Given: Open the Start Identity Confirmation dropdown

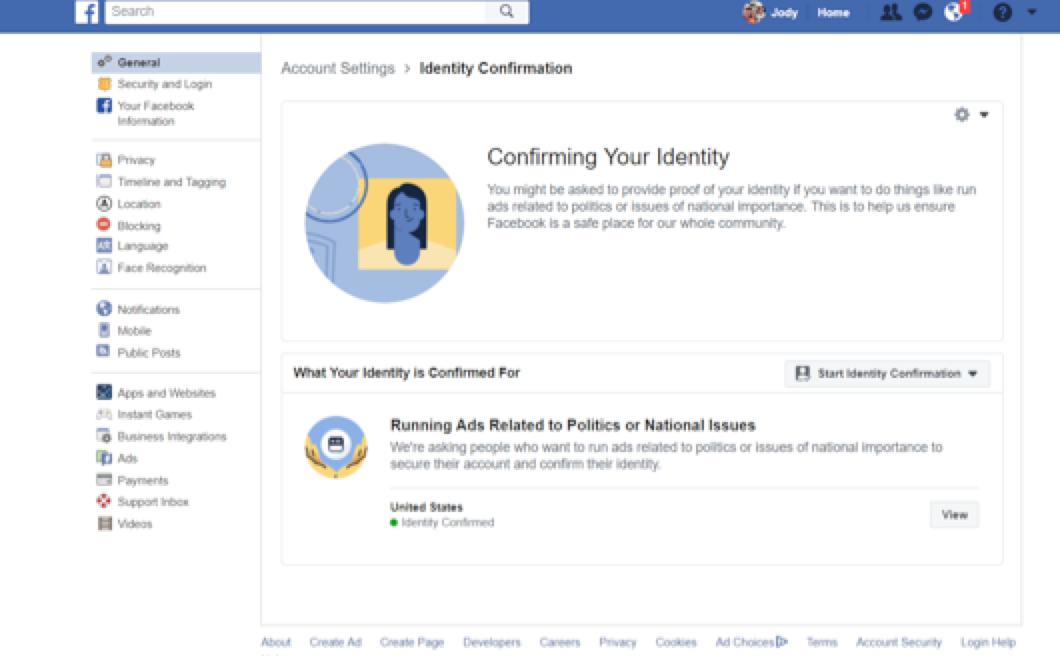Looking at the screenshot, I should (887, 373).
